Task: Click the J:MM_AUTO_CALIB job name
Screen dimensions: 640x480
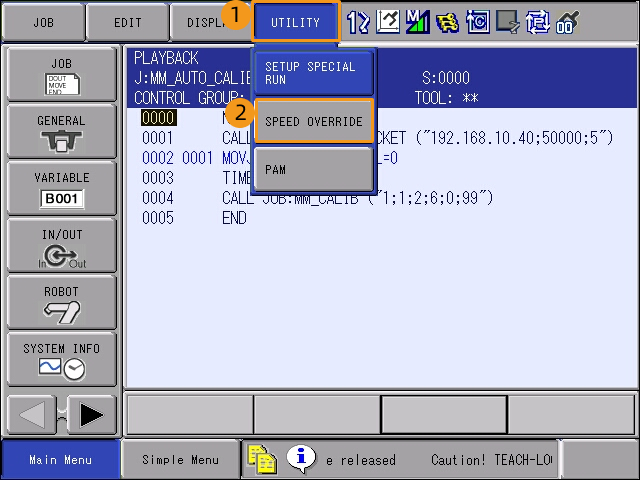Action: [x=193, y=78]
